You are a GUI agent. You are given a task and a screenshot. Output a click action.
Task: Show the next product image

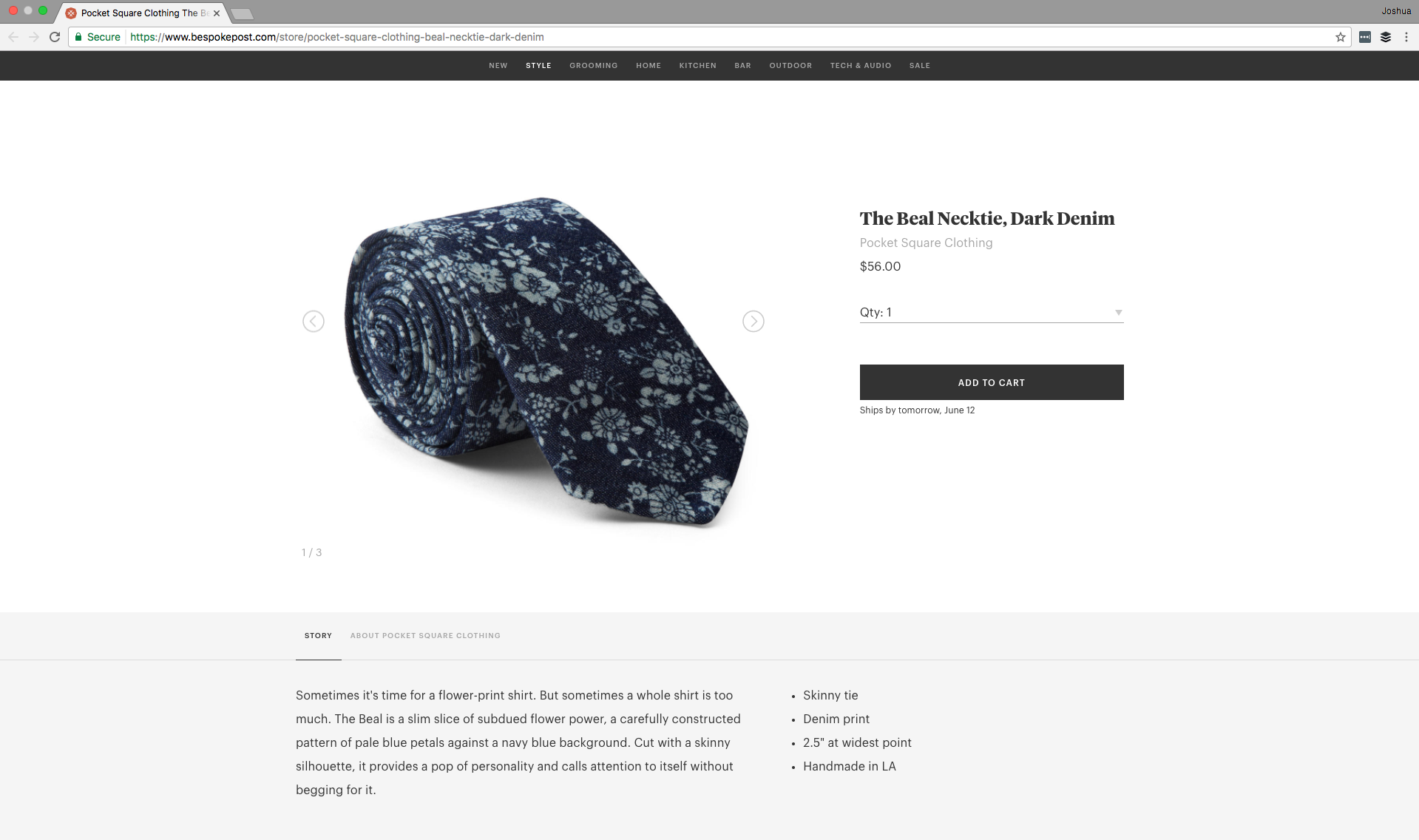point(753,321)
